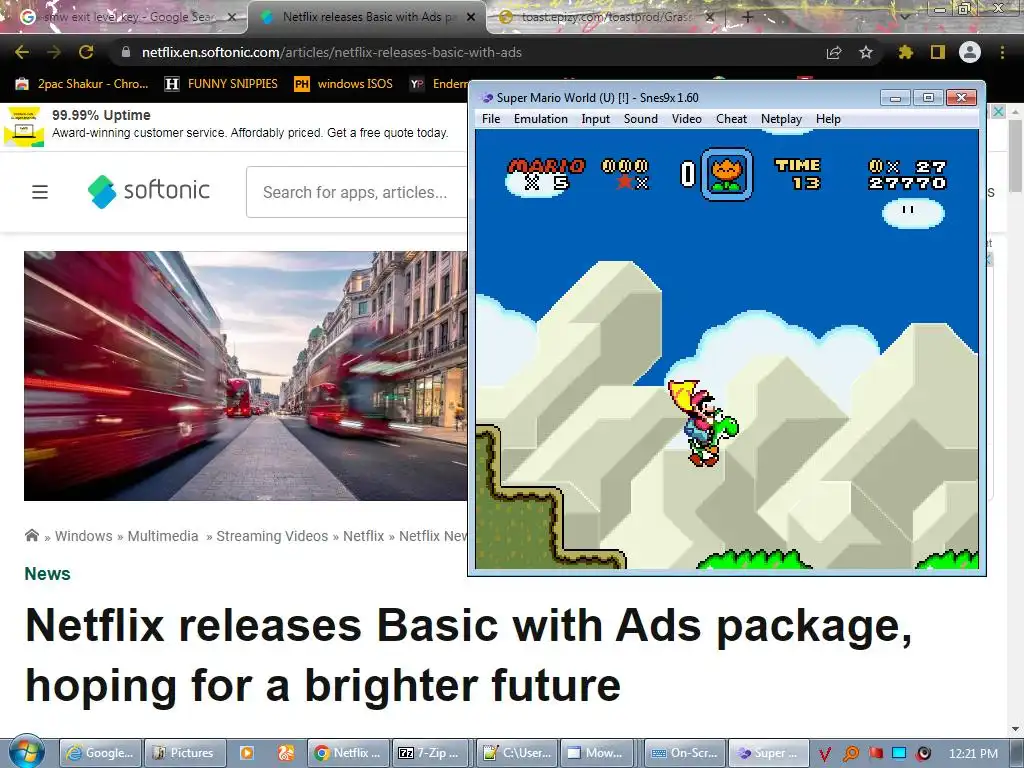
Task: Switch to On-Screen Keyboard taskbar button
Action: tap(684, 753)
